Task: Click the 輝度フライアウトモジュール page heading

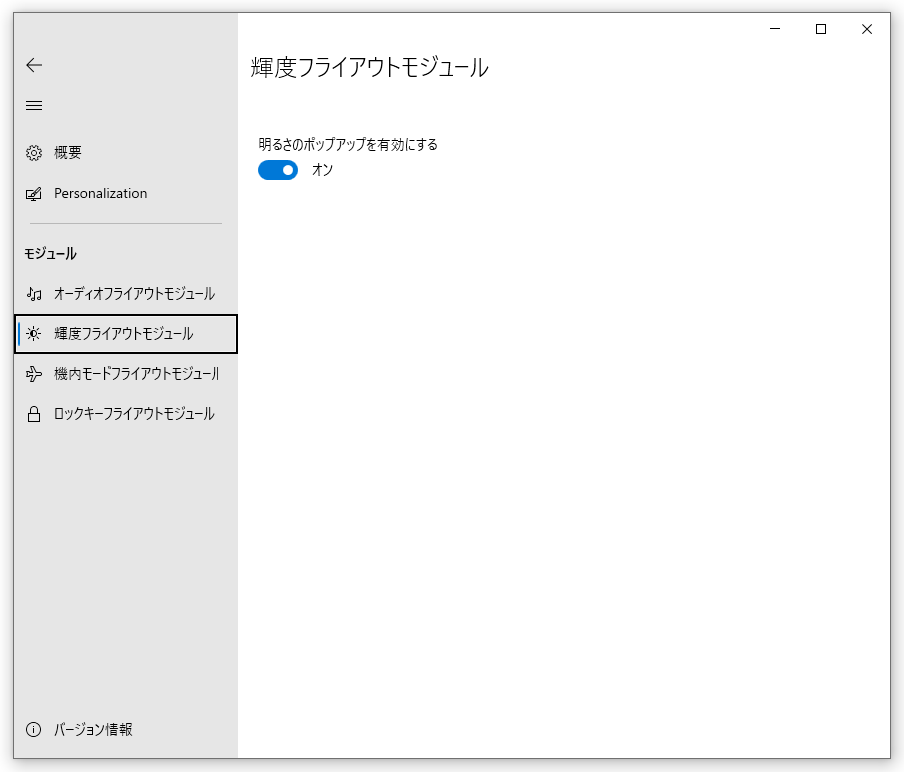Action: click(370, 67)
